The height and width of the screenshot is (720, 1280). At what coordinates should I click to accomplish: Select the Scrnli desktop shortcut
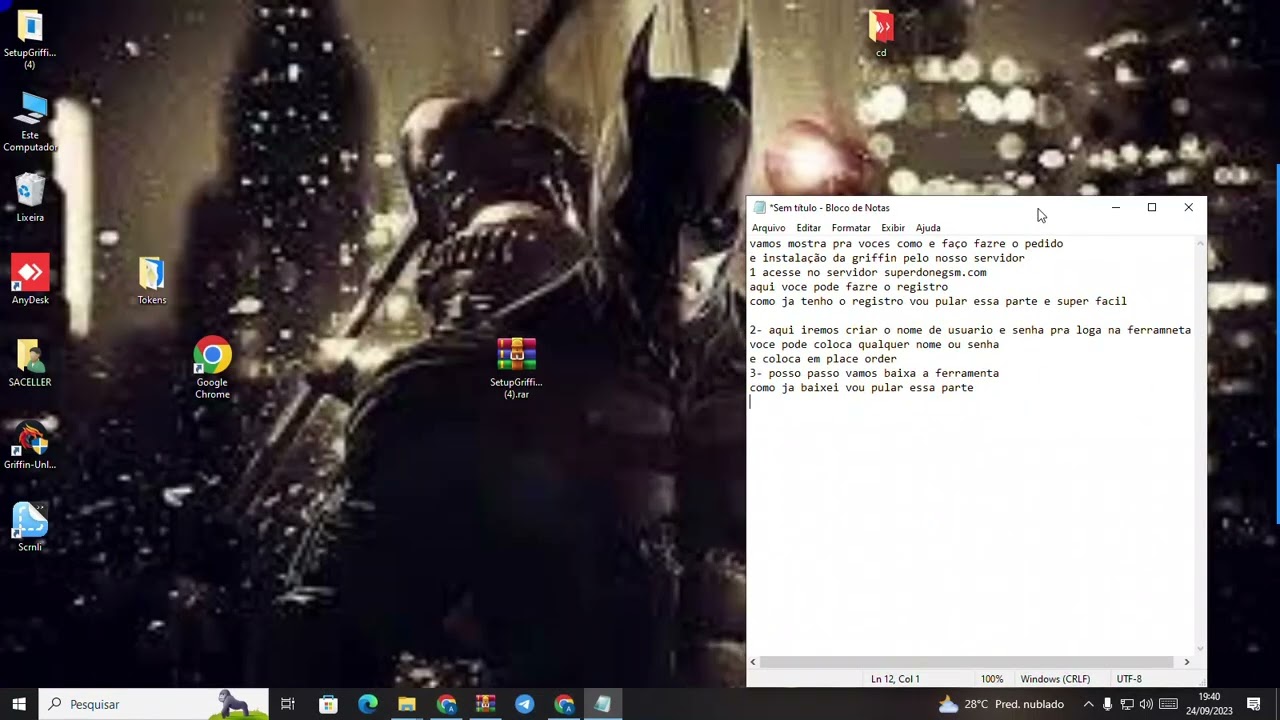pos(30,527)
